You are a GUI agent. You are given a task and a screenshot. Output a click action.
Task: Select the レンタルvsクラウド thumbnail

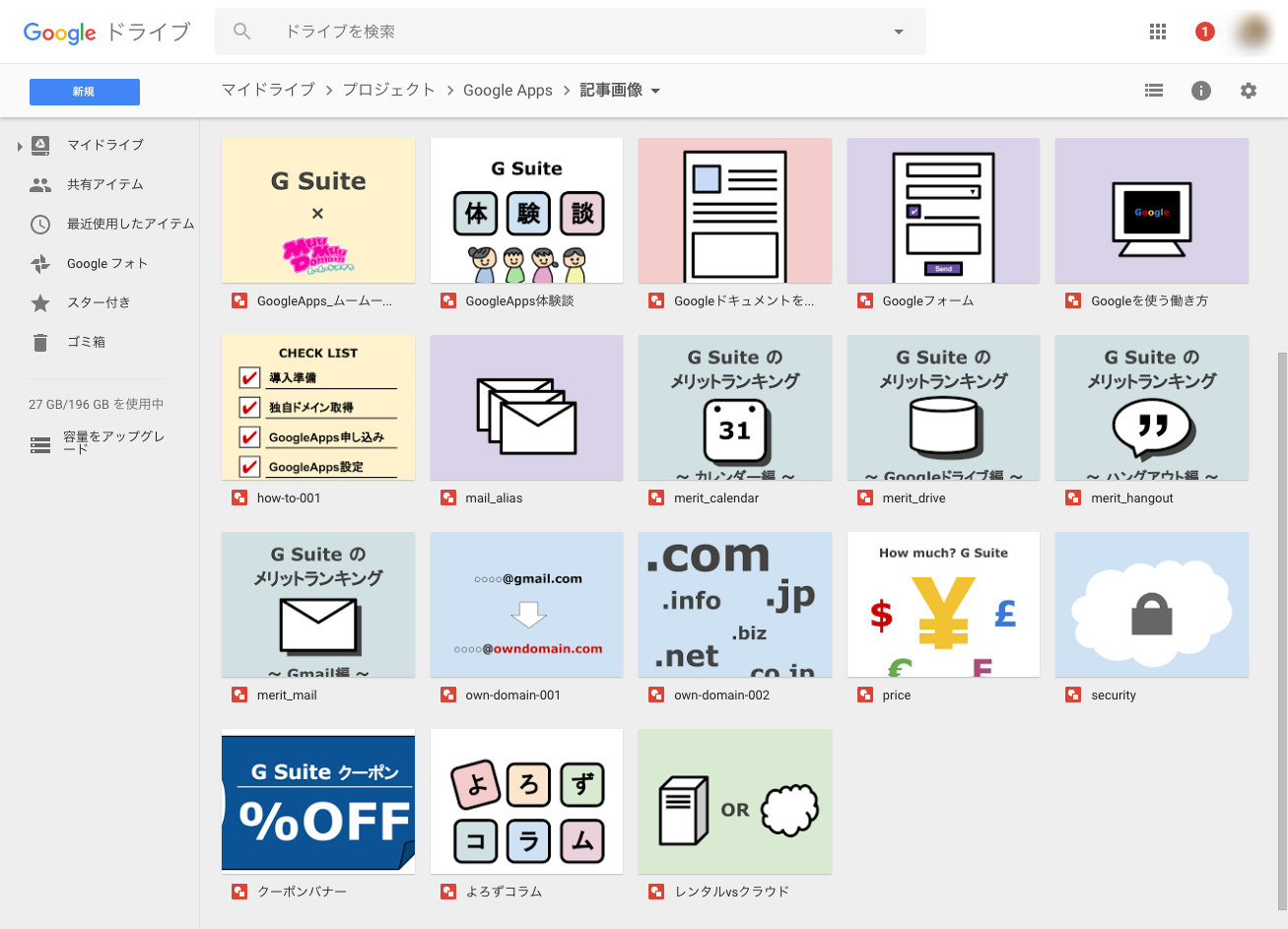(x=735, y=801)
